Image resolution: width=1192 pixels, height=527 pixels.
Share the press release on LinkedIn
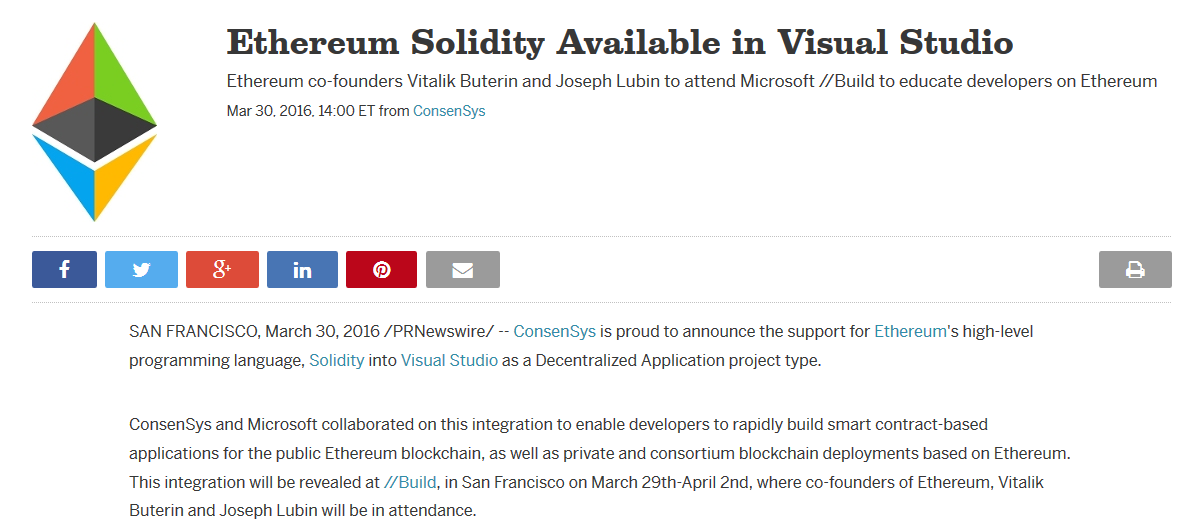(x=303, y=269)
